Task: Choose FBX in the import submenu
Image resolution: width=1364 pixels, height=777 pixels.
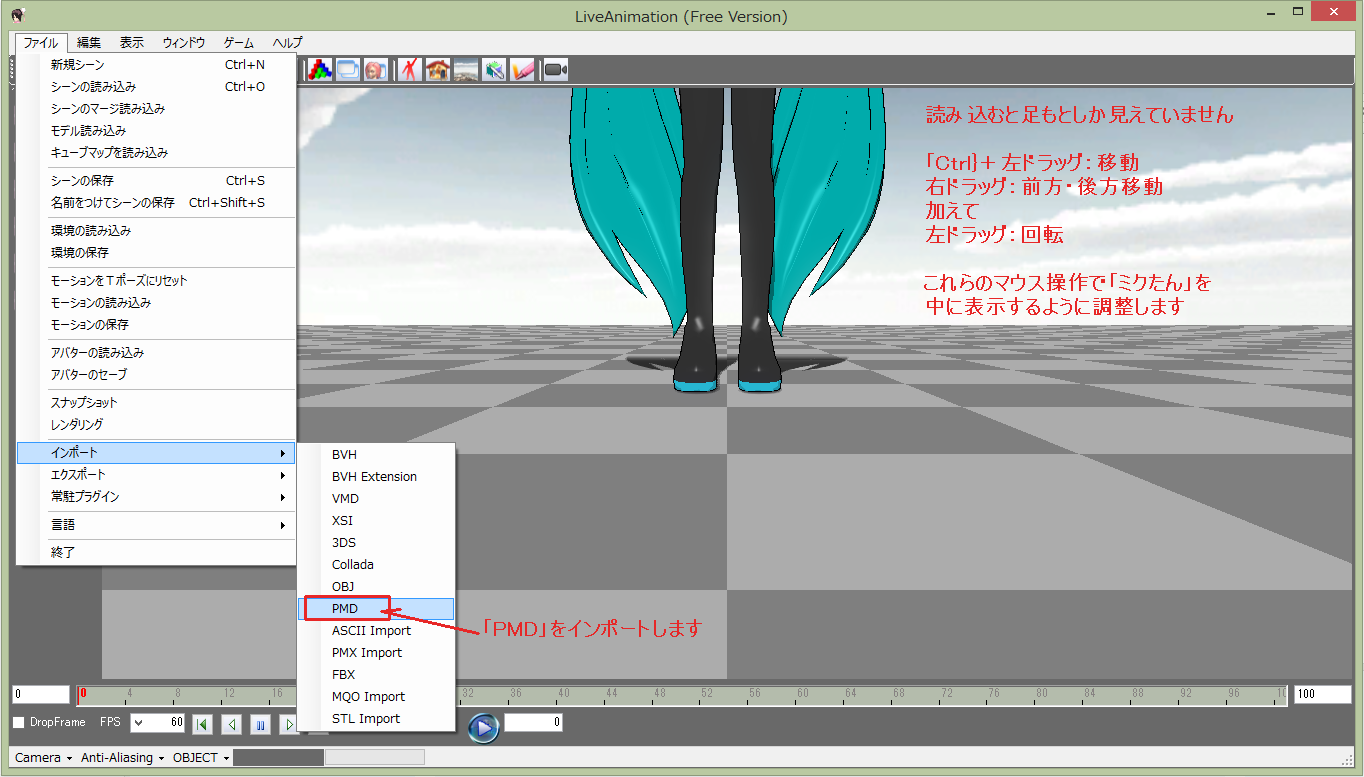Action: (x=377, y=675)
